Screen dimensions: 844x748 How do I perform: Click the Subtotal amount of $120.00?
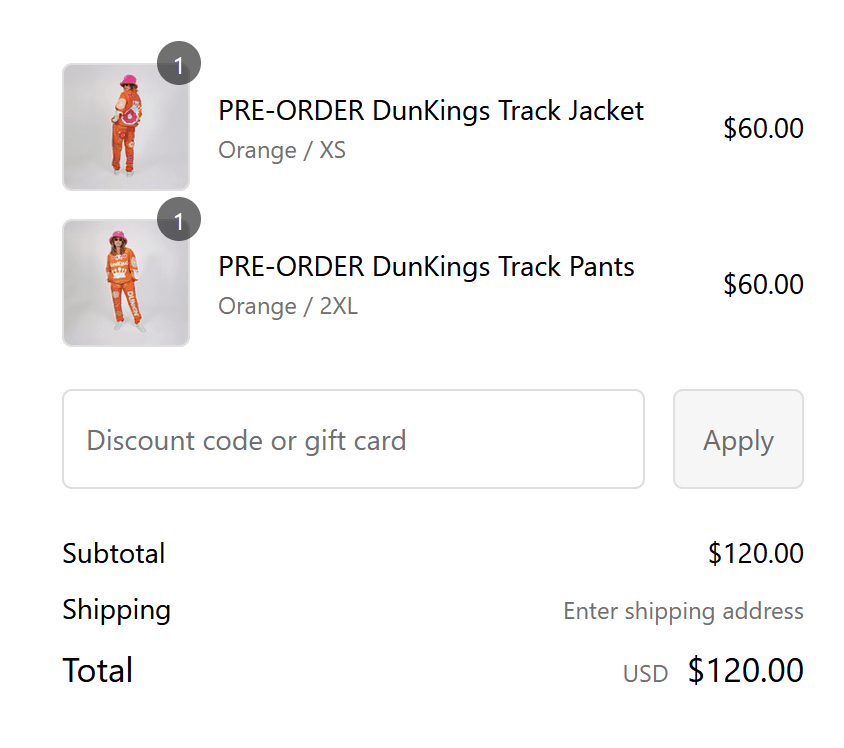755,554
